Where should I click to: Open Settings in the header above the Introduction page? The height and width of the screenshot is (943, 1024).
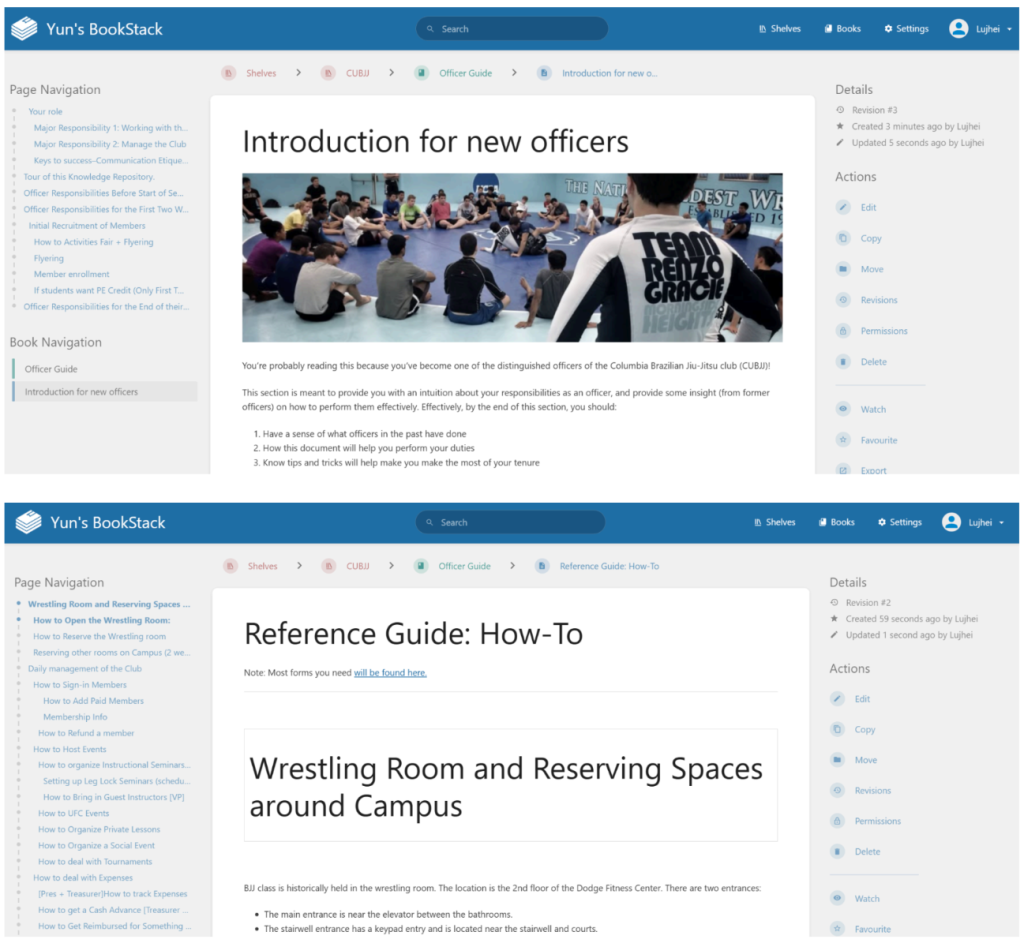coord(906,29)
